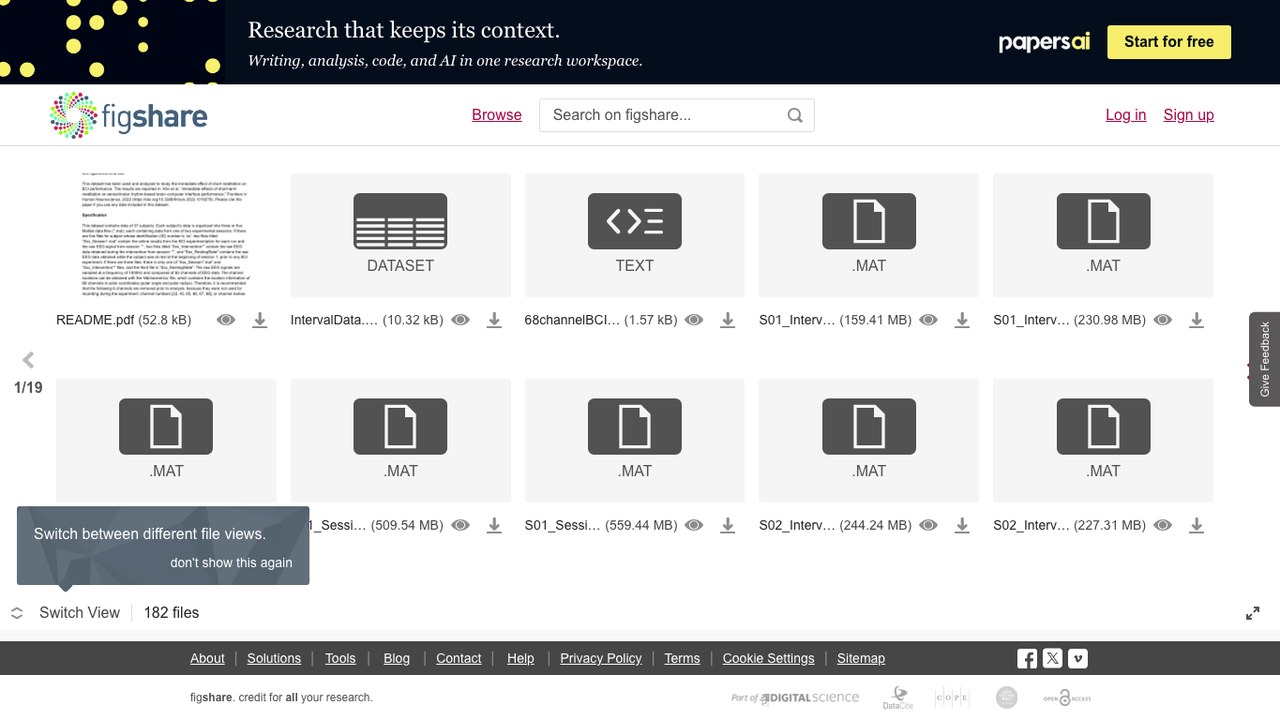
Task: Open the Solutions footer link
Action: [274, 658]
